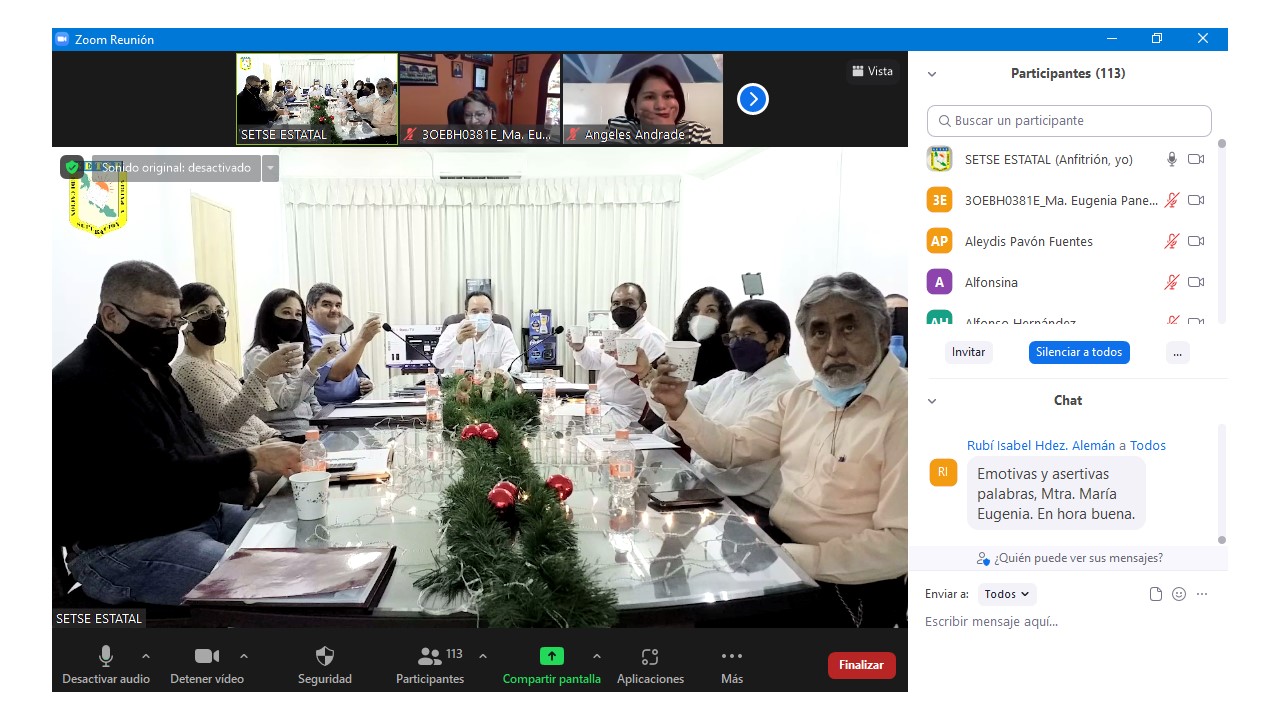Image resolution: width=1280 pixels, height=720 pixels.
Task: Click the AP avatar of Aleydis Pavón
Action: point(939,241)
